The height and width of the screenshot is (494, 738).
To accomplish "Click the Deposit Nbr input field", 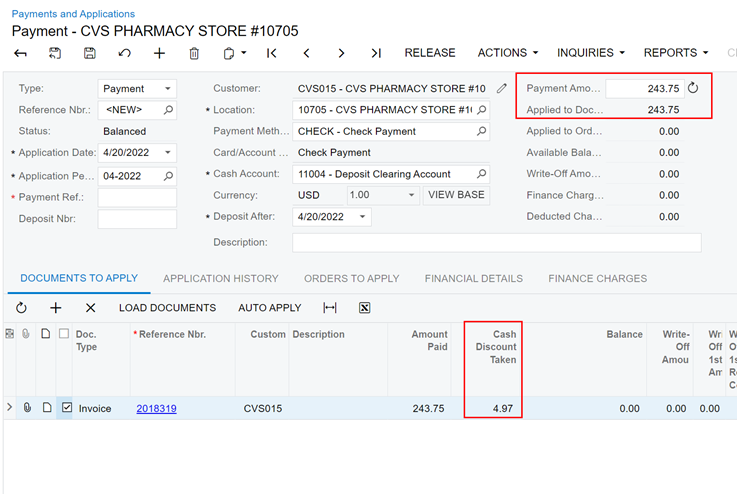I will point(137,219).
